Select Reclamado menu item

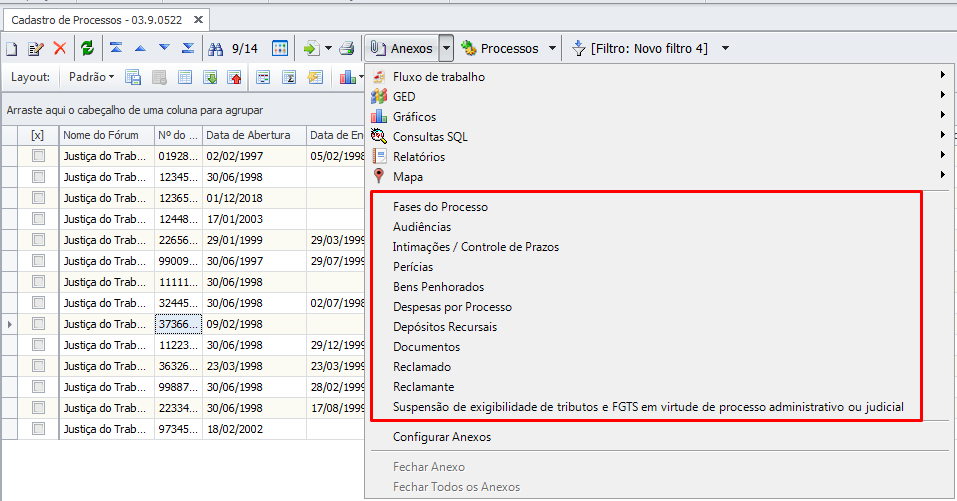point(422,367)
